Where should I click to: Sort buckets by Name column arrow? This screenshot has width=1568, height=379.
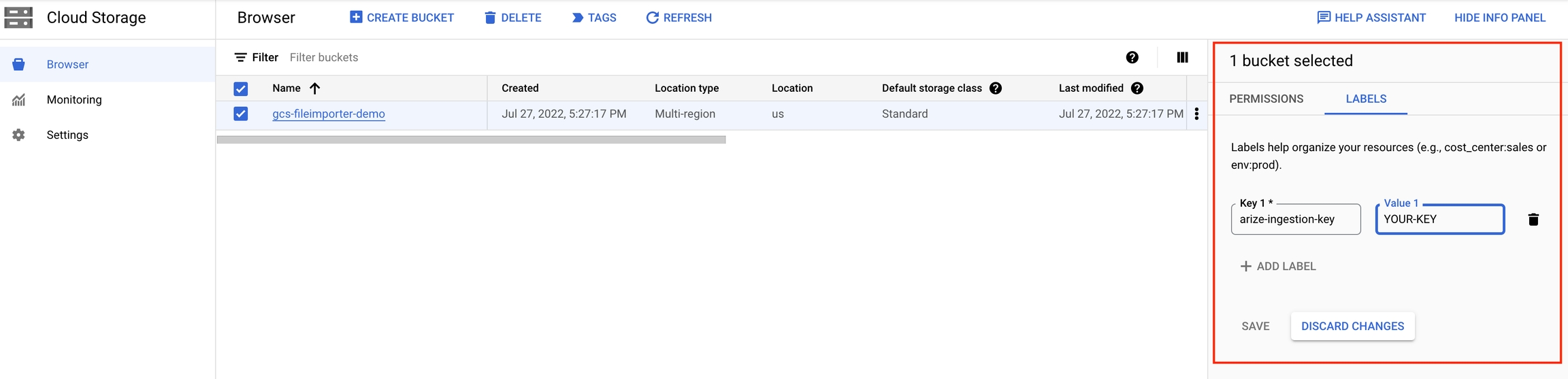[314, 88]
